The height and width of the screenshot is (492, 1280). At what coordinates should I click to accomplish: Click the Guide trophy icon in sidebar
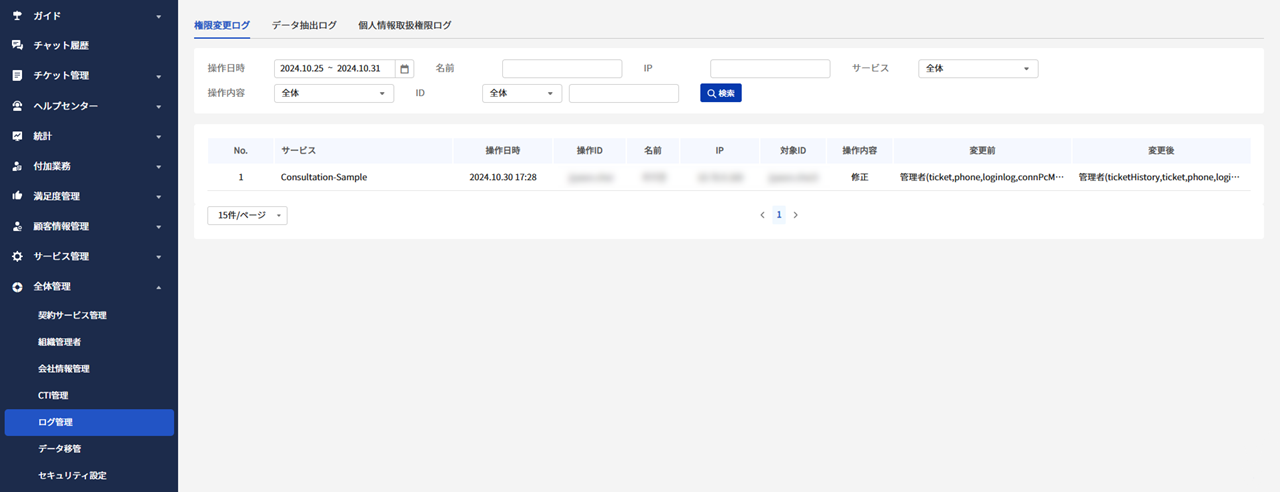pos(17,16)
